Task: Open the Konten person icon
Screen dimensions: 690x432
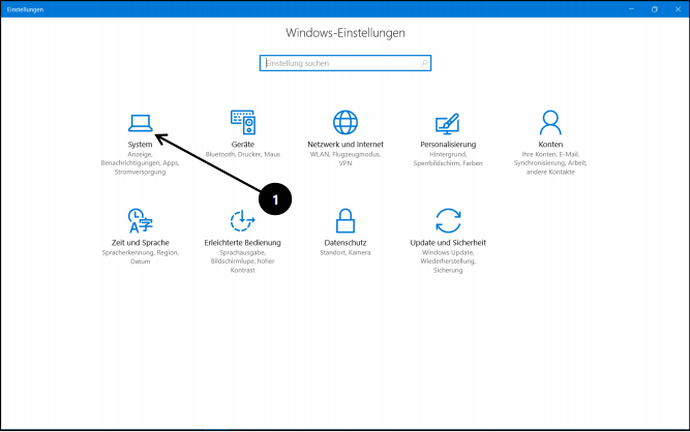Action: click(551, 122)
